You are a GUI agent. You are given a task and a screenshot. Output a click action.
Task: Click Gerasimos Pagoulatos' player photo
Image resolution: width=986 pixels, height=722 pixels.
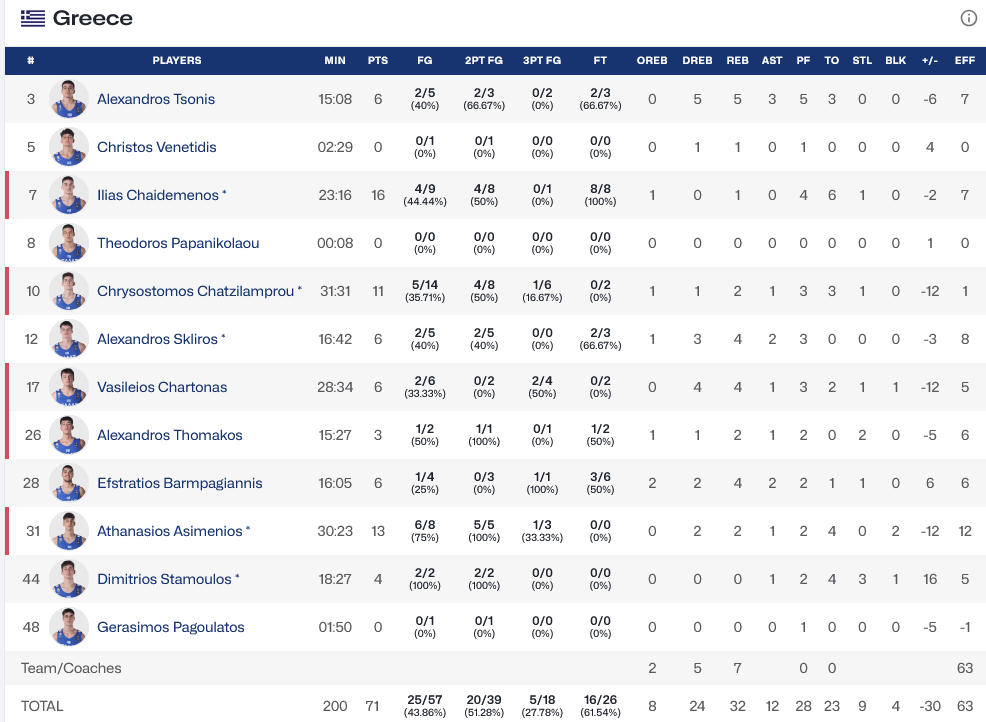pos(69,627)
